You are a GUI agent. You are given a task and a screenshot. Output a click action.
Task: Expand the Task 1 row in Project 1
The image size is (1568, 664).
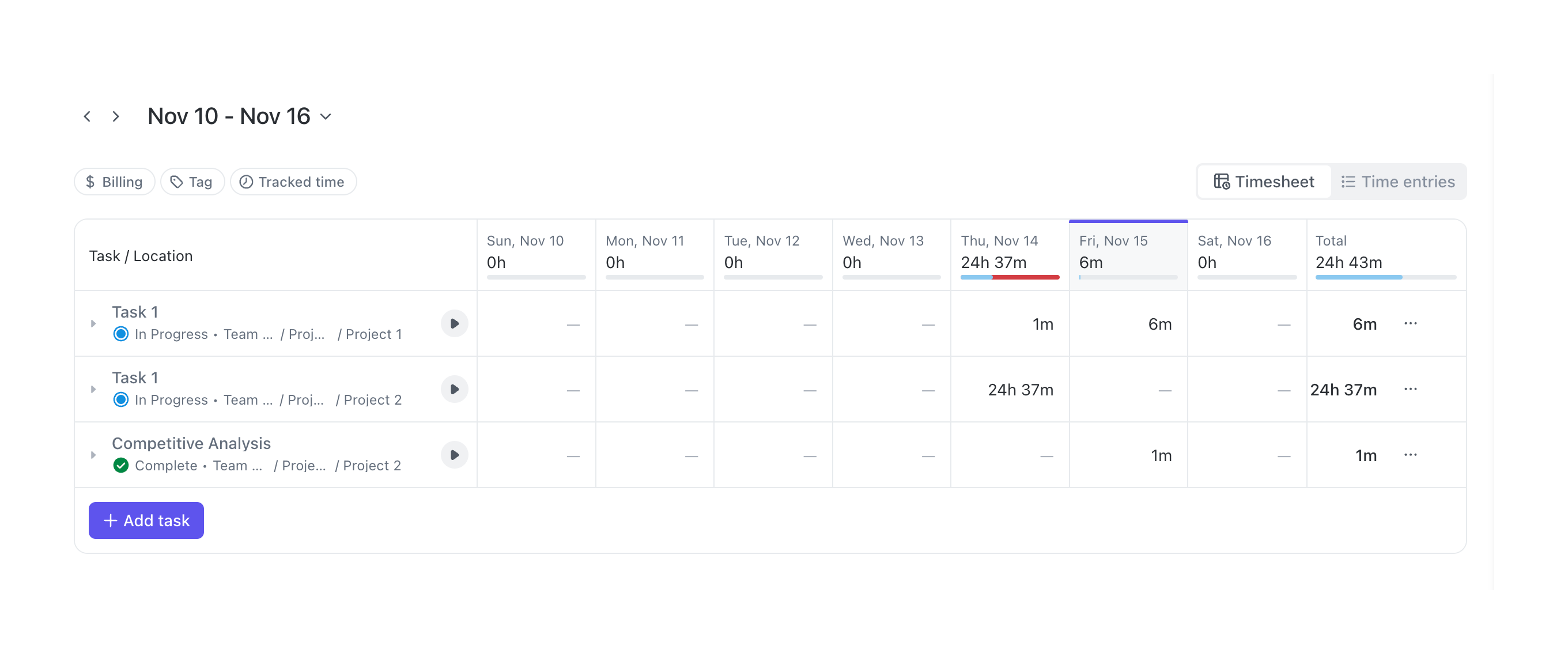coord(93,324)
